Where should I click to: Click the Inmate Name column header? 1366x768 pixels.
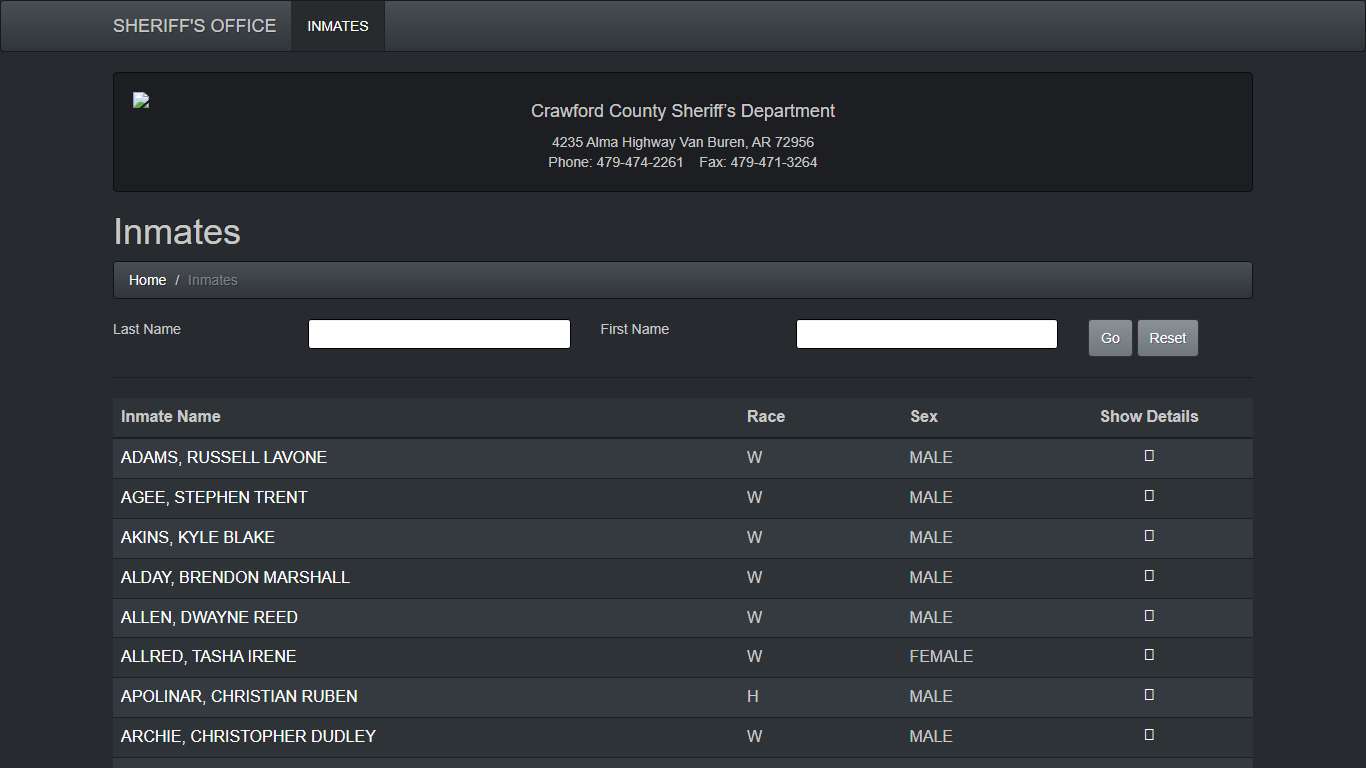pos(171,417)
